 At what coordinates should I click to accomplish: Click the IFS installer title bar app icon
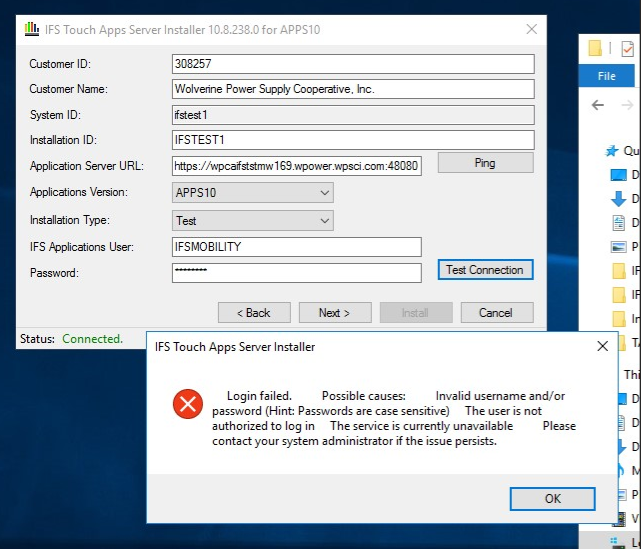click(x=31, y=29)
